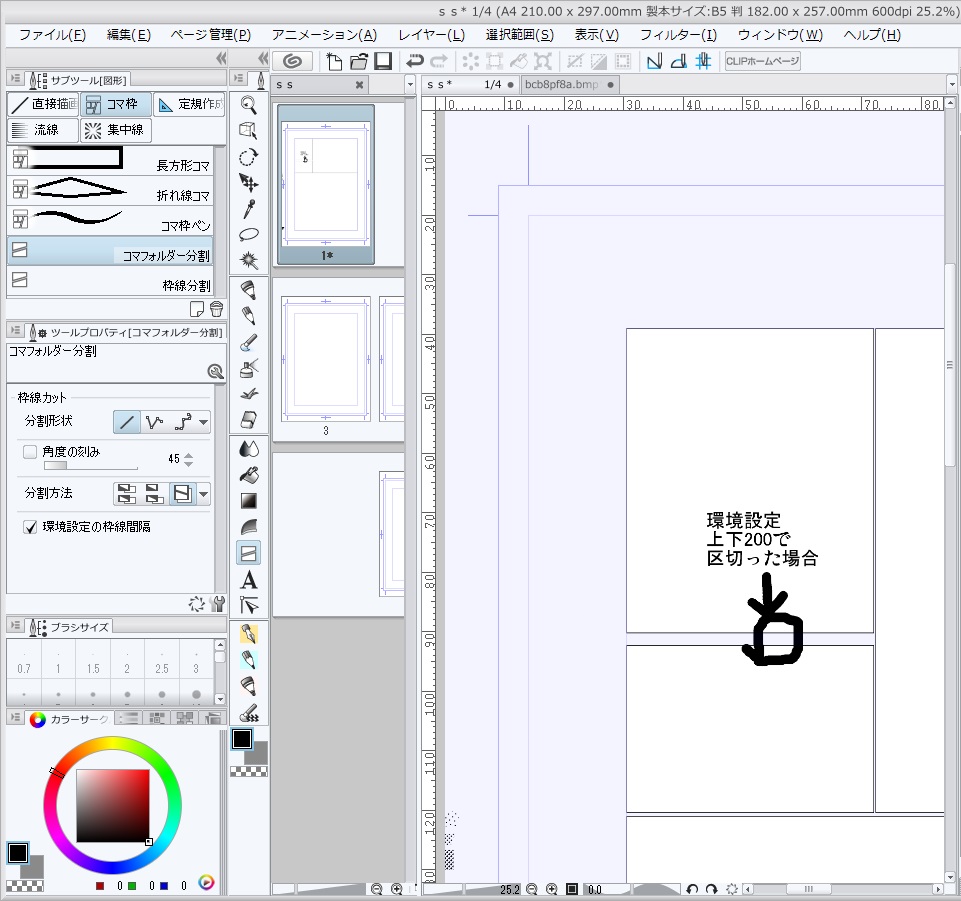Select the Fill bucket tool
This screenshot has height=901, width=961.
(x=249, y=474)
